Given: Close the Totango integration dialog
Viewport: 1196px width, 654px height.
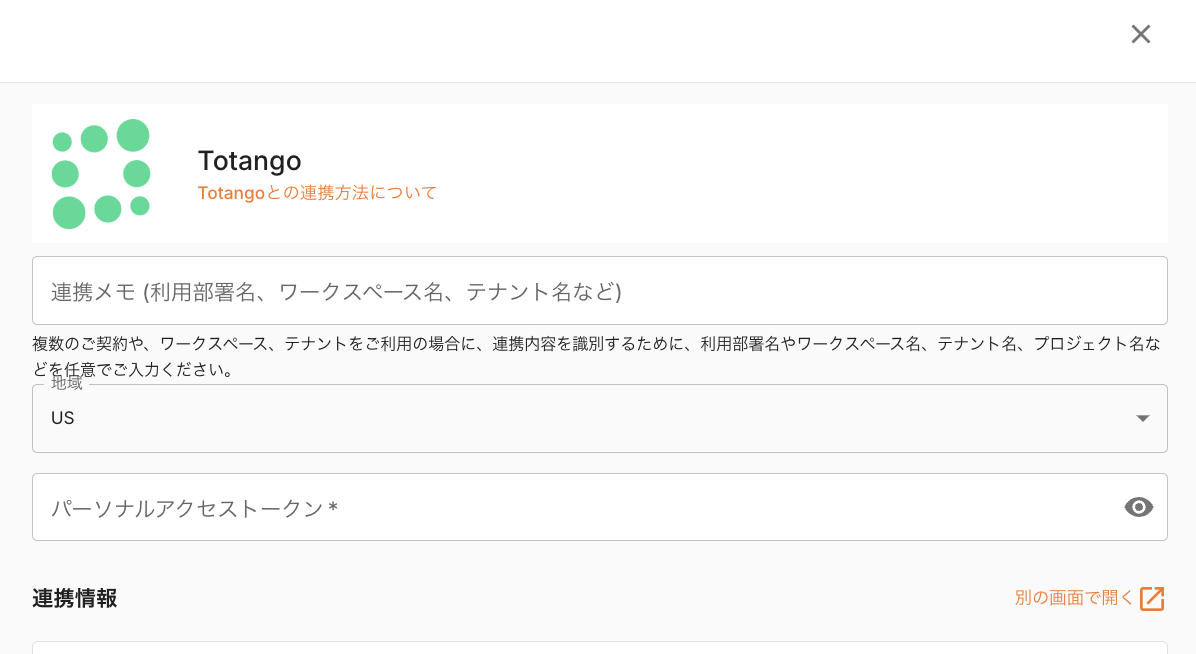Looking at the screenshot, I should 1140,34.
